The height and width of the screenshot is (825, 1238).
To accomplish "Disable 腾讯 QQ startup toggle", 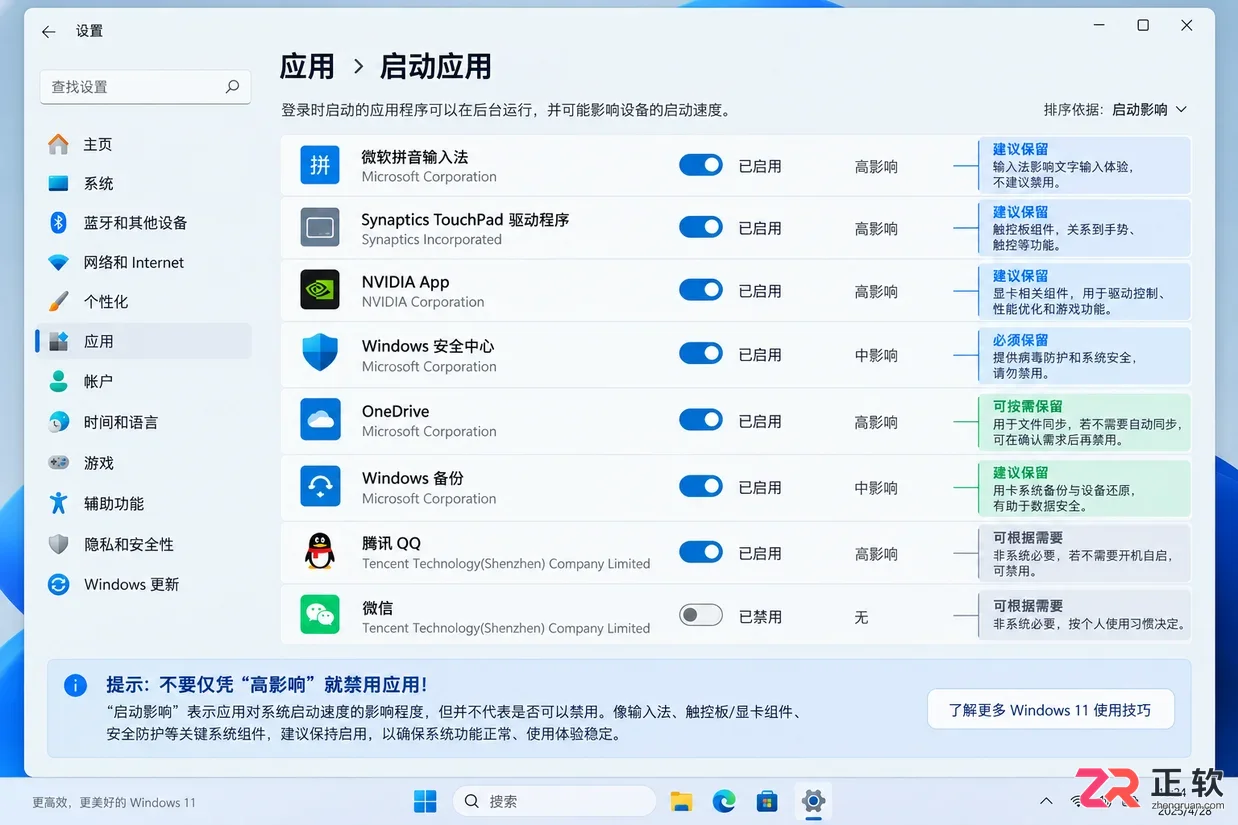I will click(701, 552).
